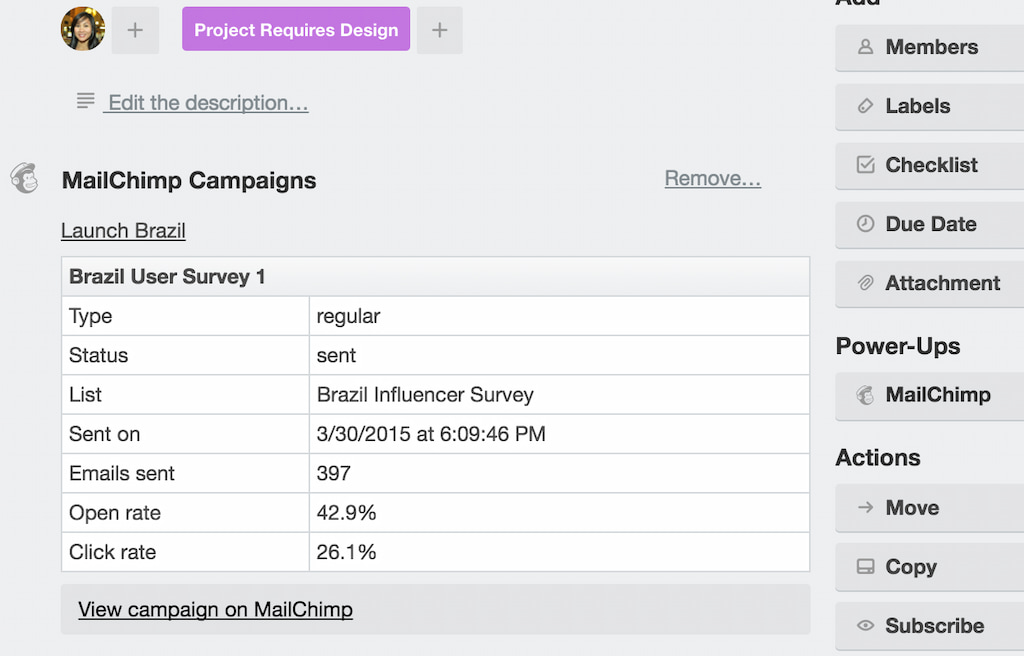1024x656 pixels.
Task: Open the Launch Brazil link
Action: click(x=123, y=231)
